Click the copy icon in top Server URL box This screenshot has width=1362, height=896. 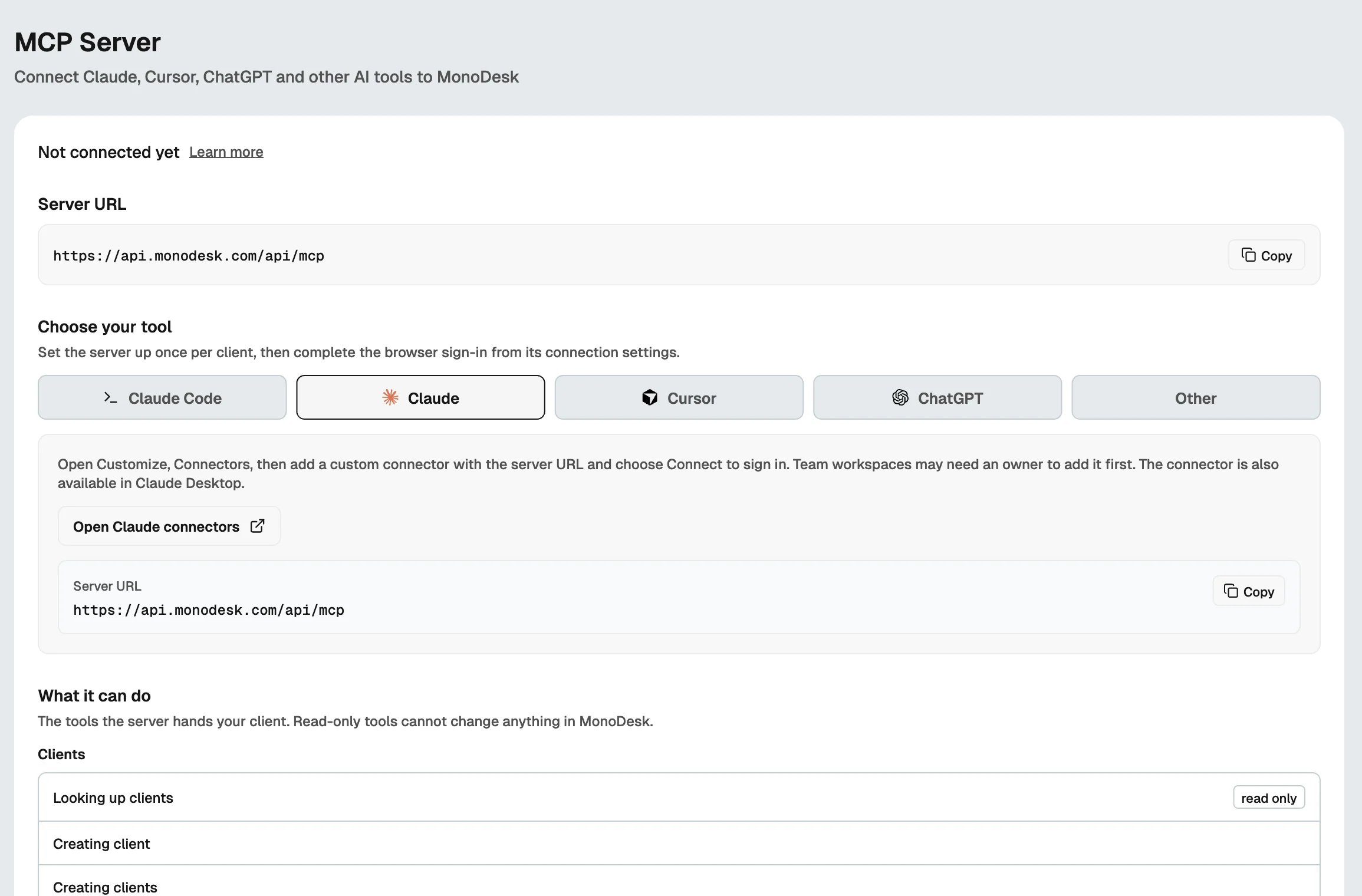click(x=1249, y=255)
